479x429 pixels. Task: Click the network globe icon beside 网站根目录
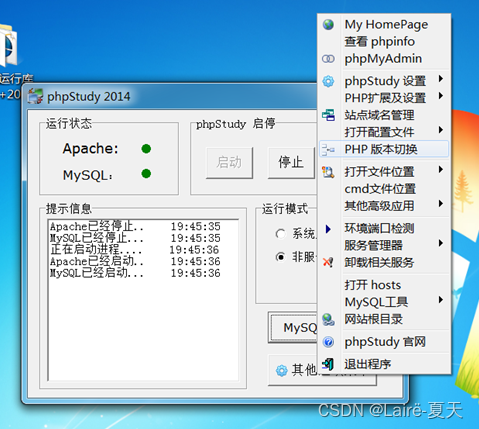328,319
